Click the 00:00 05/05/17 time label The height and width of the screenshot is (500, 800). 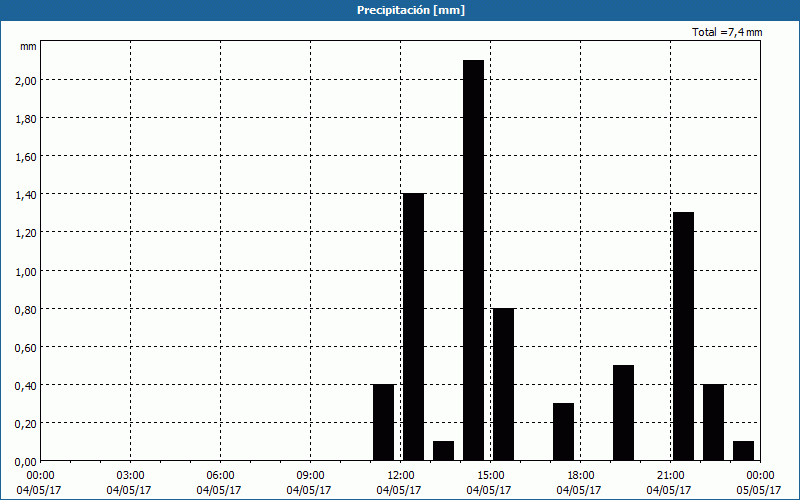click(759, 483)
